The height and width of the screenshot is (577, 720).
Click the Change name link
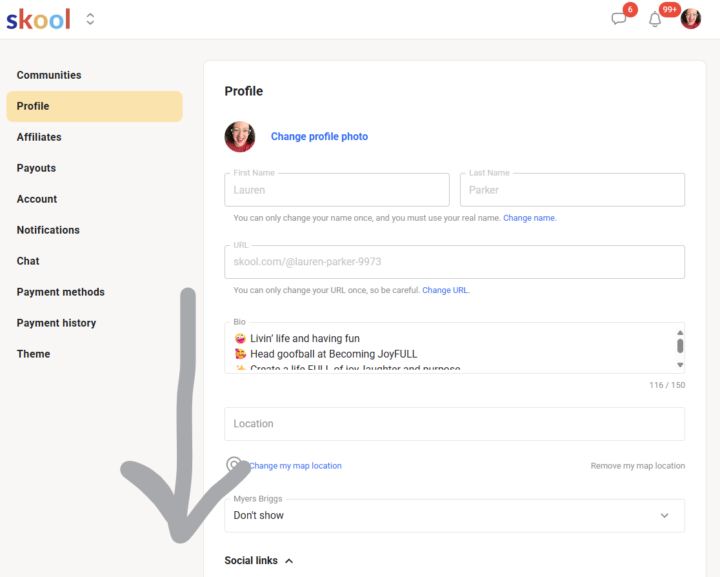point(529,218)
